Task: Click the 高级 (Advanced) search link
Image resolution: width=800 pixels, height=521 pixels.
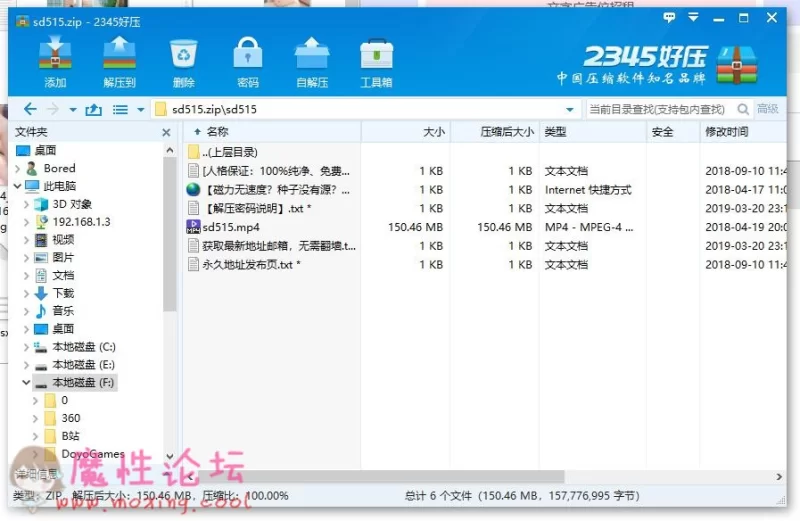Action: coord(767,109)
